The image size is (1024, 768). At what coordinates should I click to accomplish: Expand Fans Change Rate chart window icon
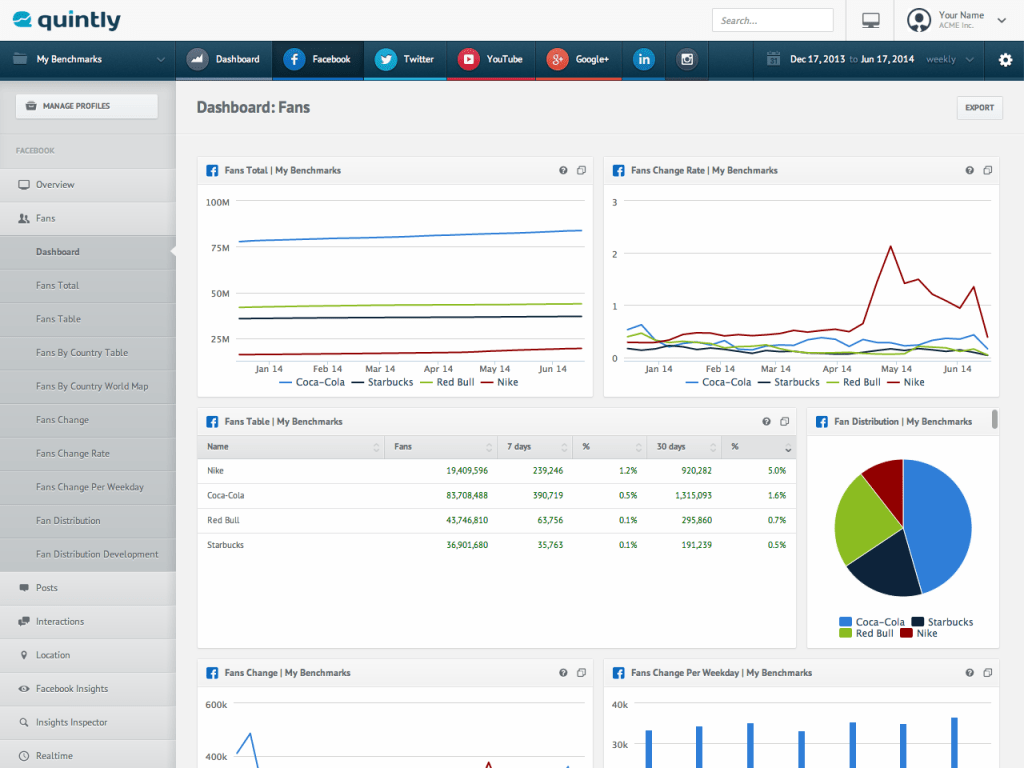(x=987, y=171)
